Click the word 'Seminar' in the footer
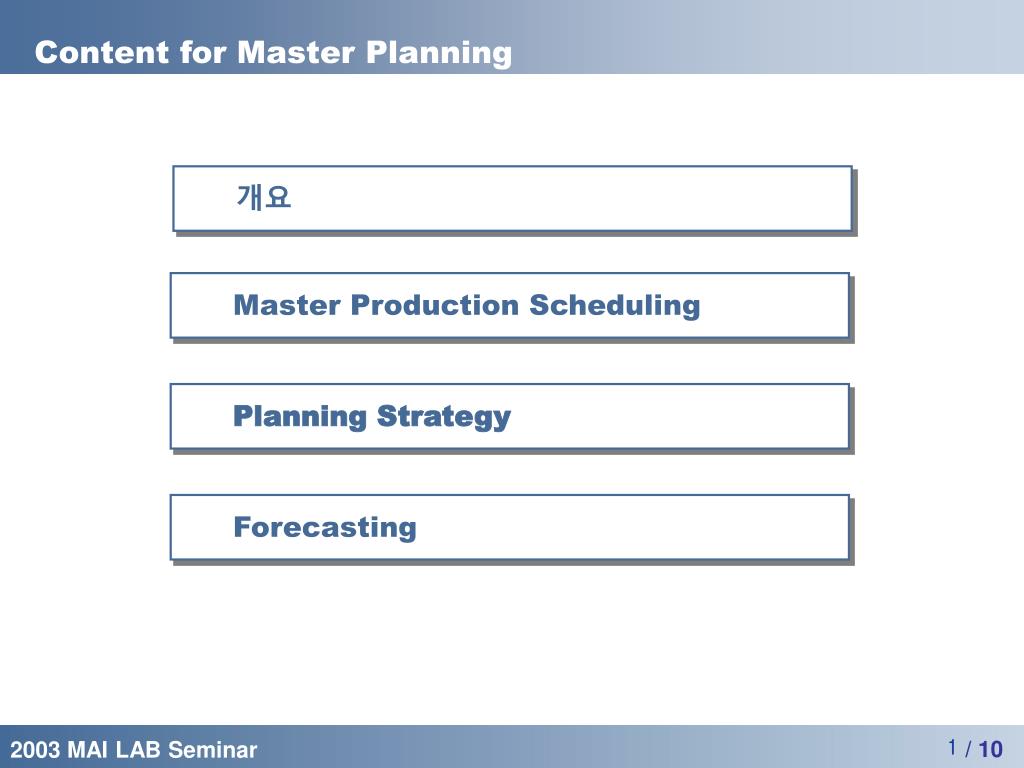The width and height of the screenshot is (1024, 768). coord(213,749)
